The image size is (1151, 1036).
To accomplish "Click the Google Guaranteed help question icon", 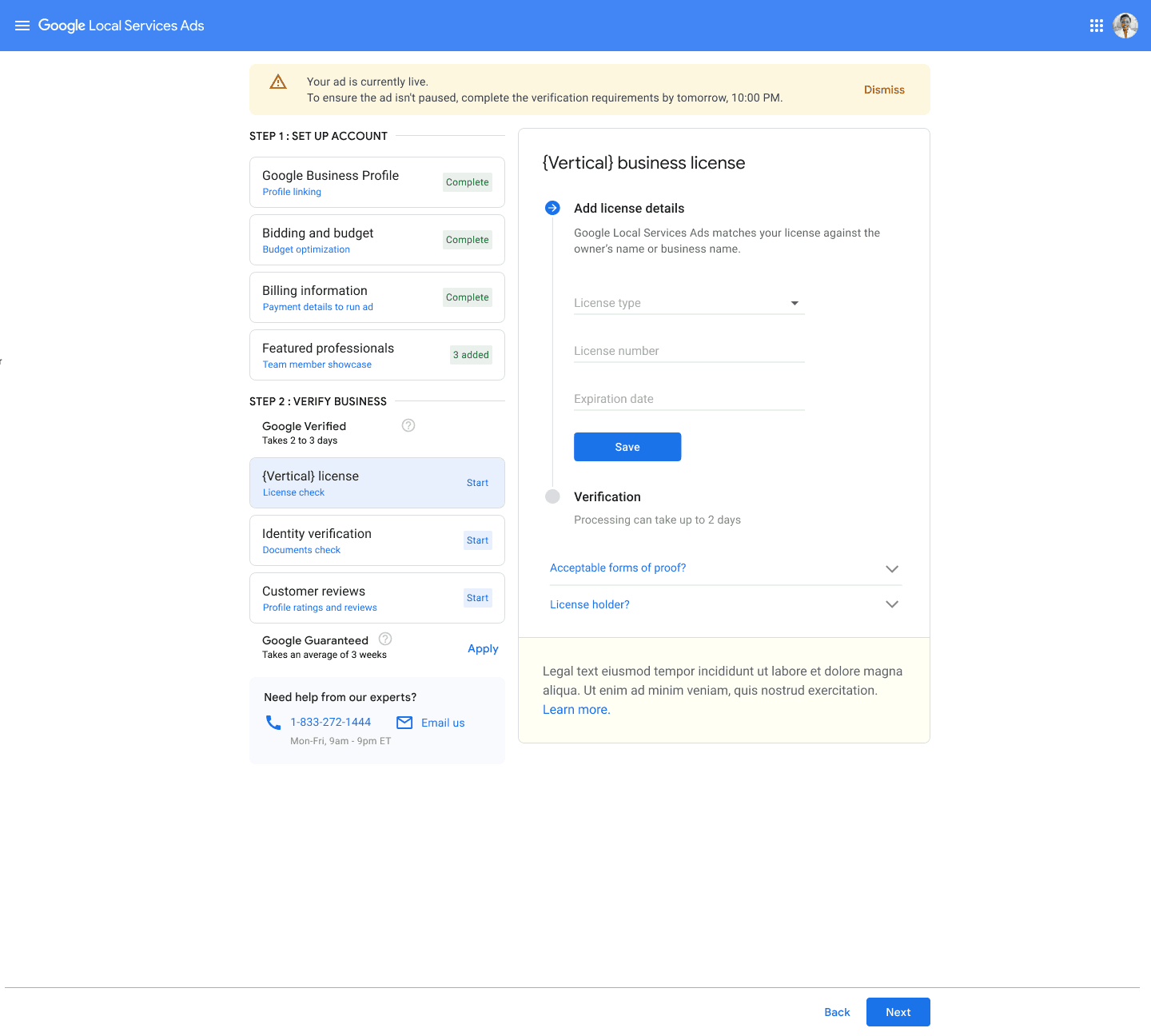I will point(385,639).
